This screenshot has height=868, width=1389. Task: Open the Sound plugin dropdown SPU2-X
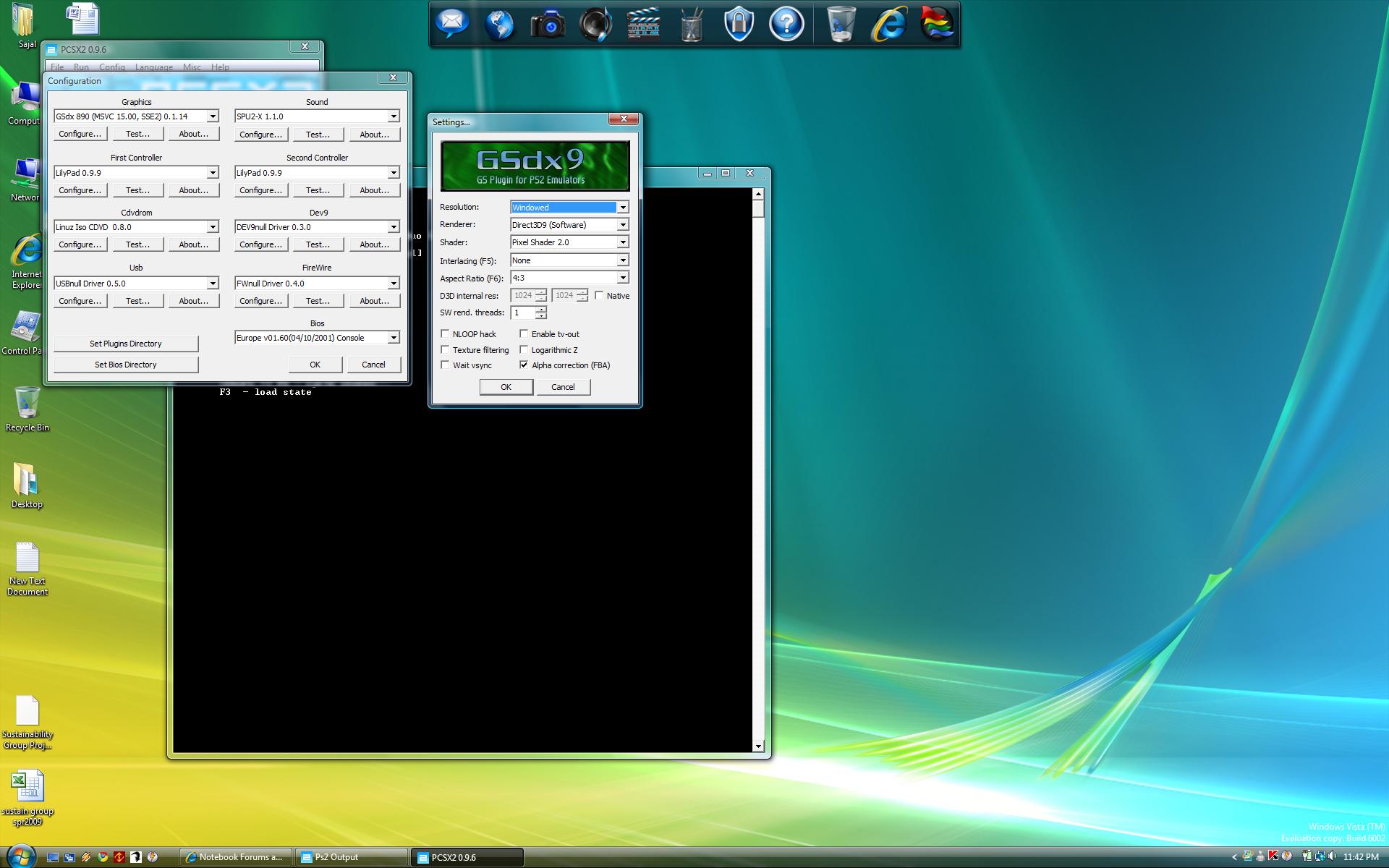coord(317,116)
